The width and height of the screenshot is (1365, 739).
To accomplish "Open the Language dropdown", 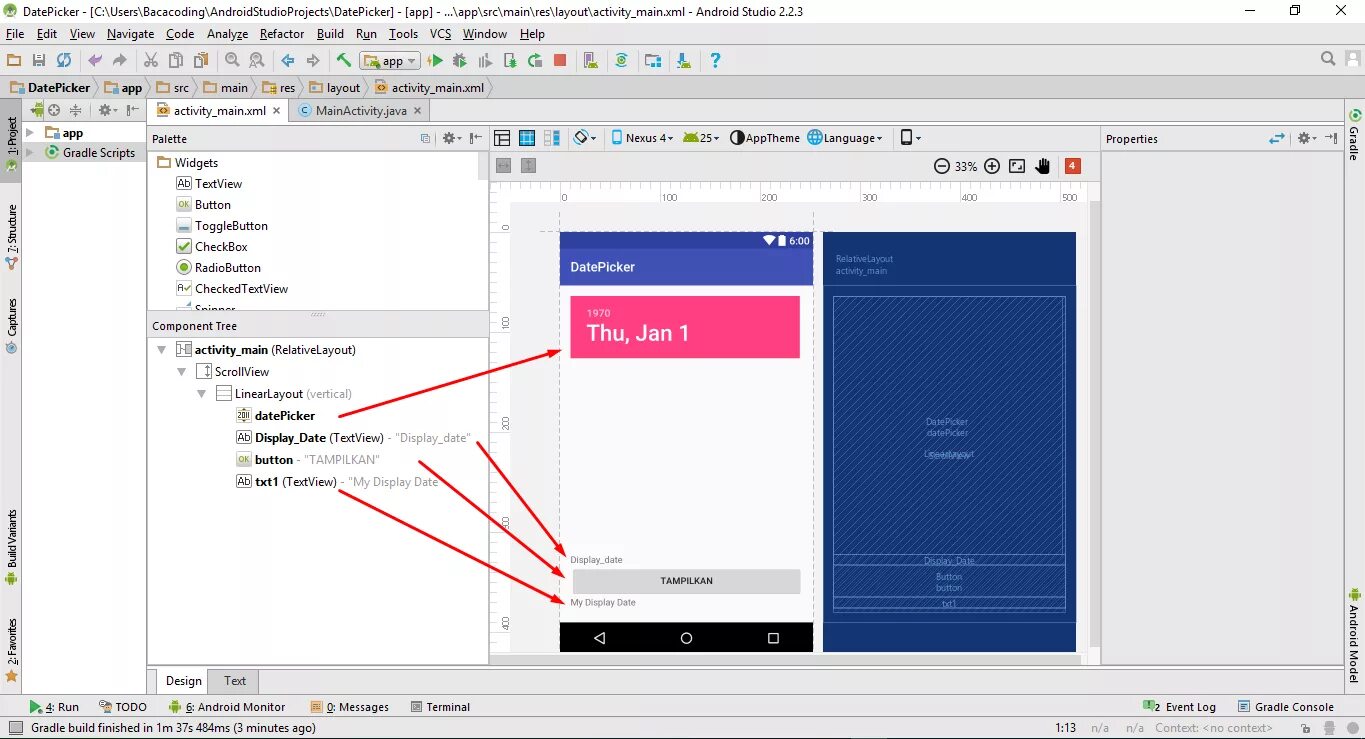I will click(x=845, y=138).
